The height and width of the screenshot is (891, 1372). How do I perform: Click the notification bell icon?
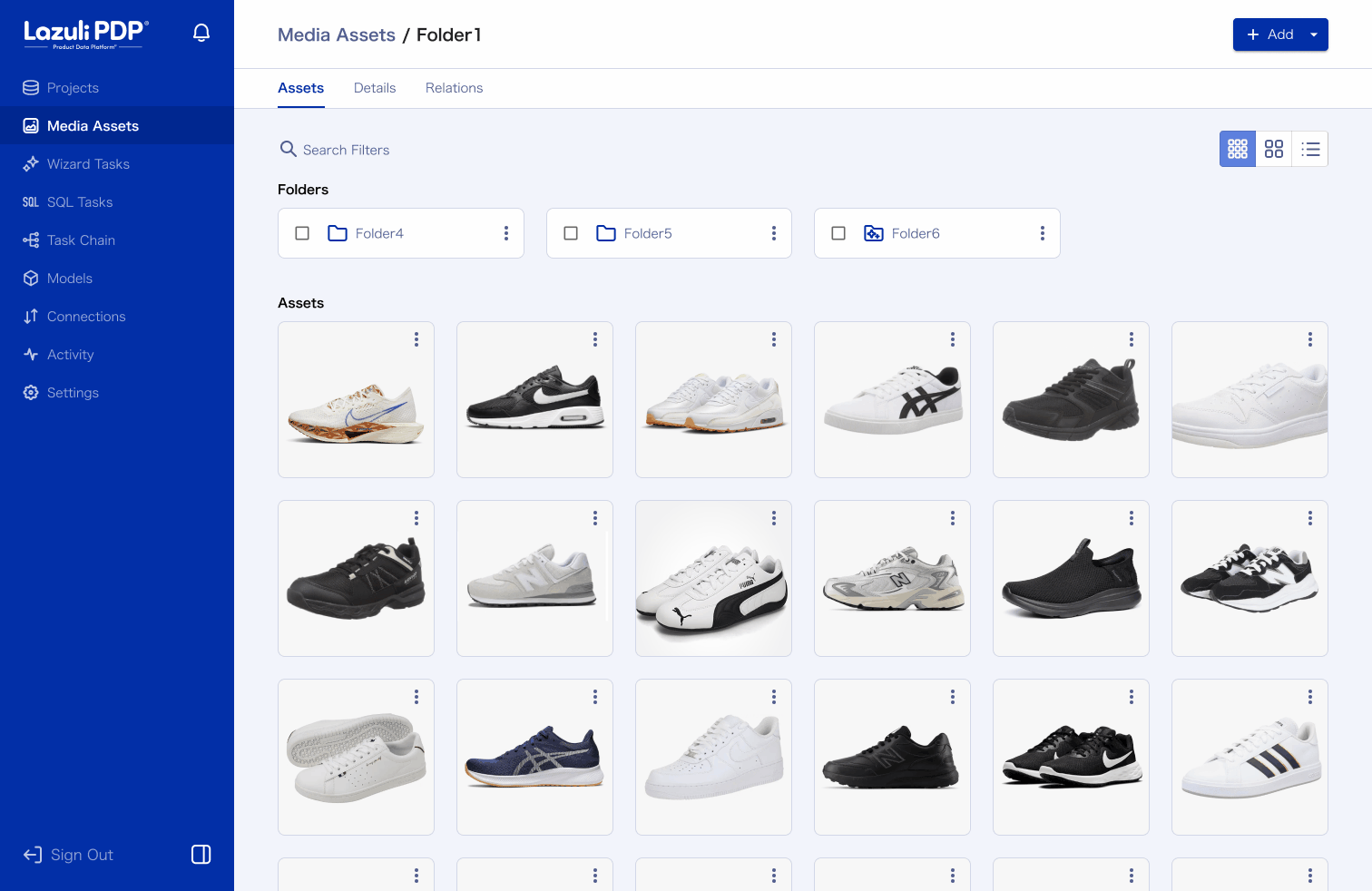[201, 34]
